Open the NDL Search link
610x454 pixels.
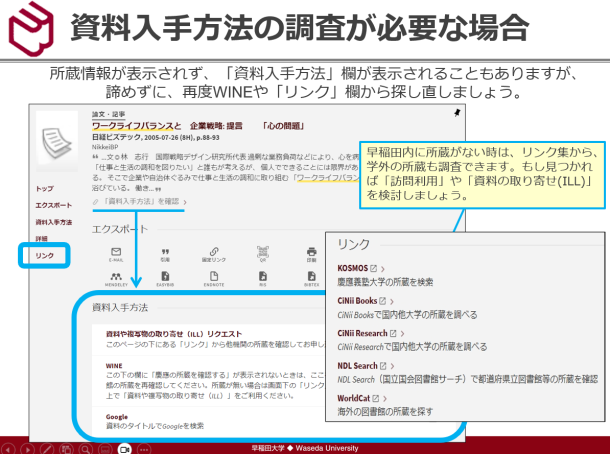pyautogui.click(x=360, y=365)
